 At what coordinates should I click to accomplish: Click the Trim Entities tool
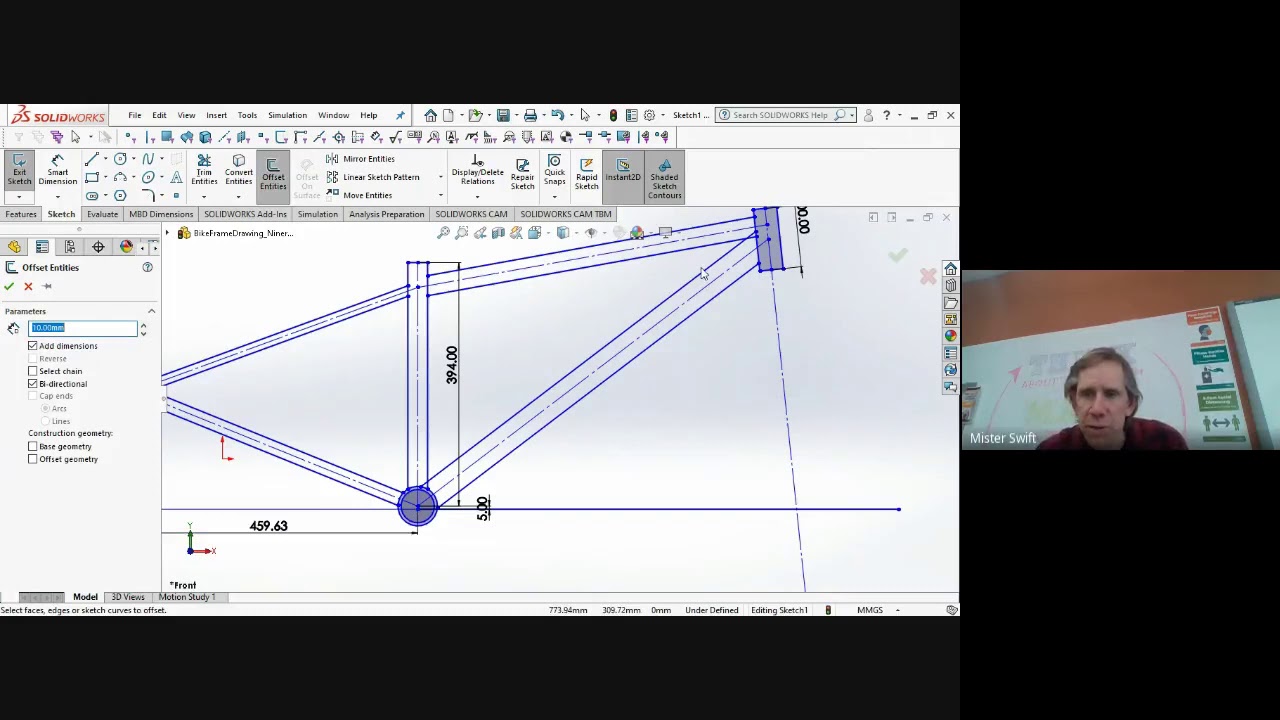[204, 170]
